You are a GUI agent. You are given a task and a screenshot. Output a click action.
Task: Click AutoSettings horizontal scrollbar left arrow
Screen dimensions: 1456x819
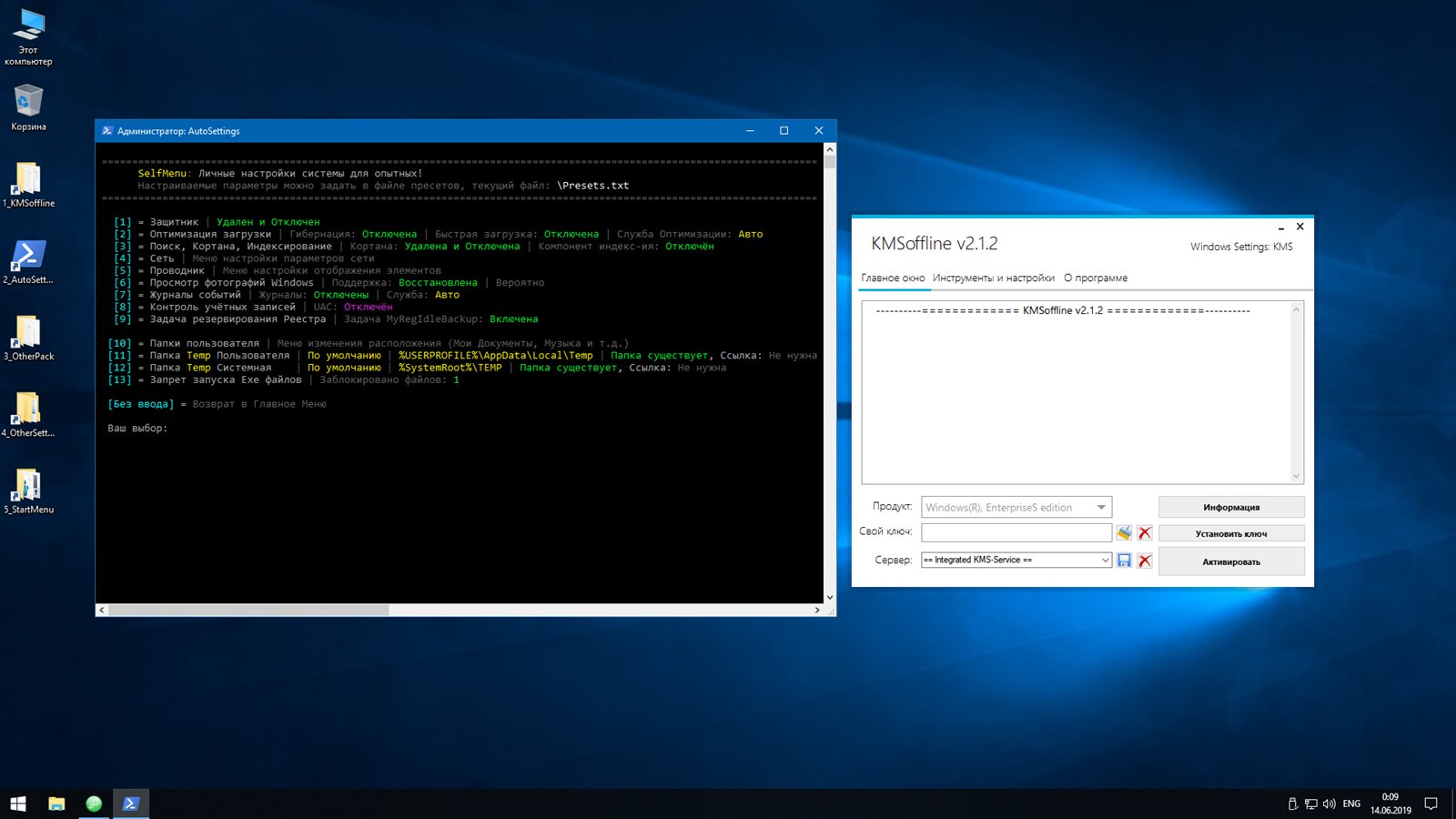pyautogui.click(x=101, y=610)
